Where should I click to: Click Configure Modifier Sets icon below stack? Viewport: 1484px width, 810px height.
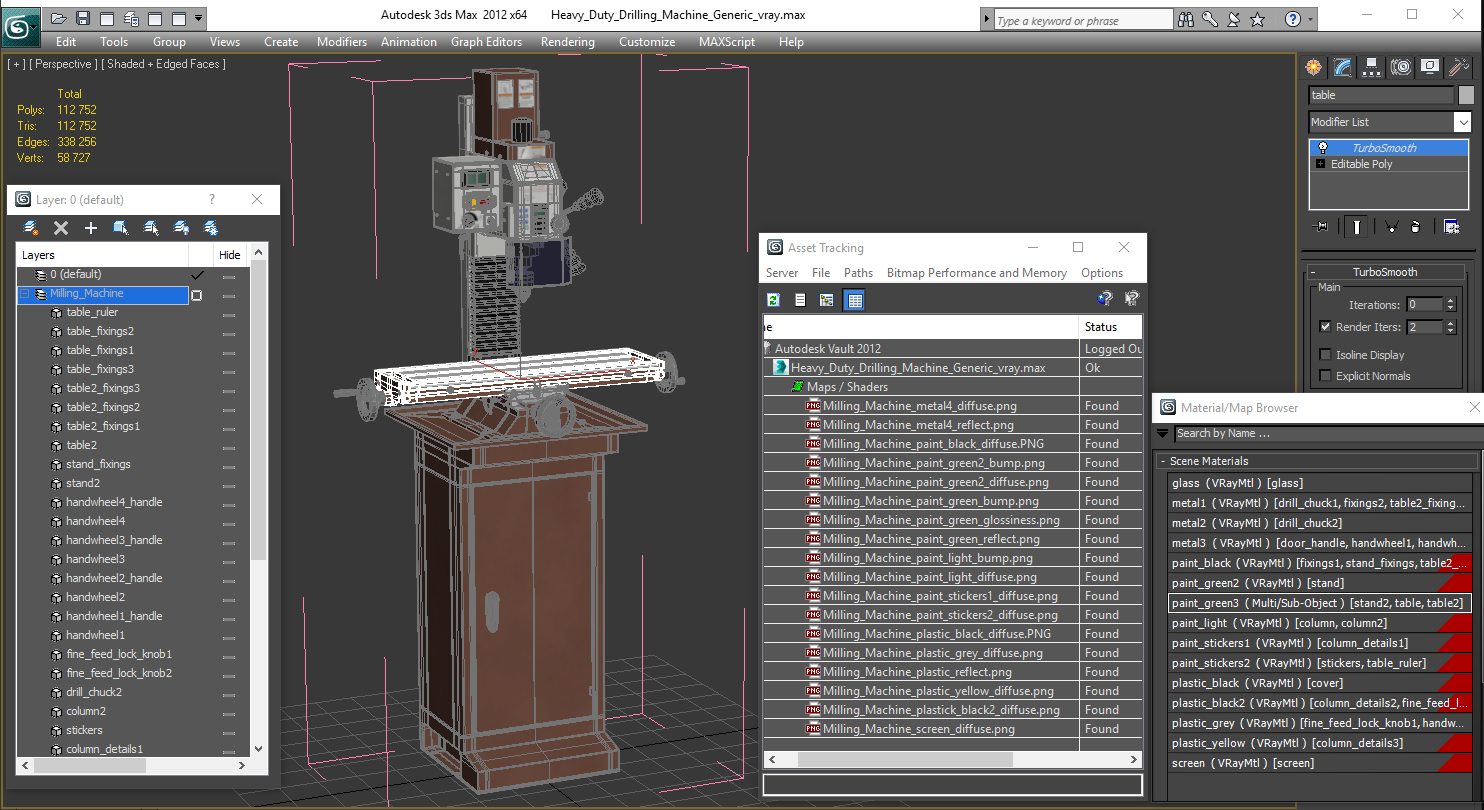(x=1451, y=227)
